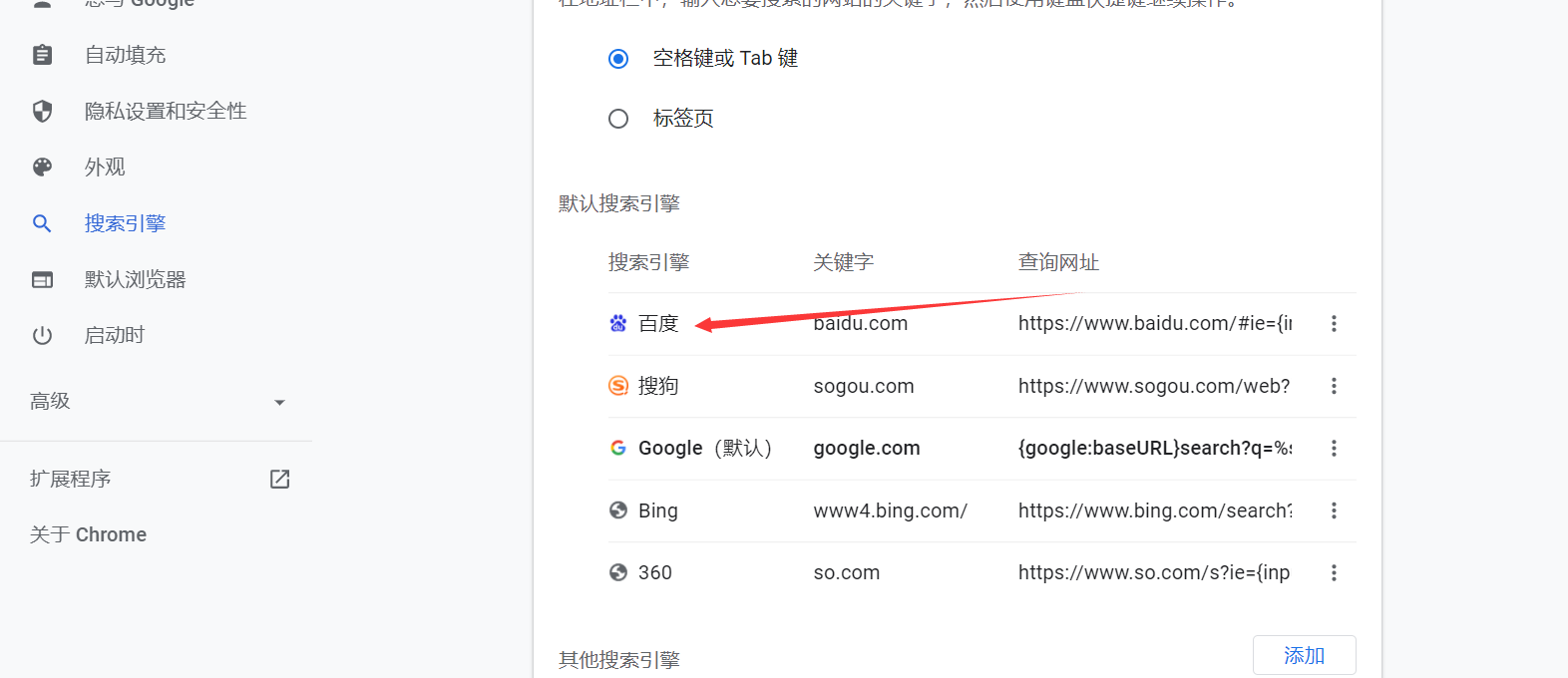Click the Sogou query URL
1568x678 pixels.
1154,386
